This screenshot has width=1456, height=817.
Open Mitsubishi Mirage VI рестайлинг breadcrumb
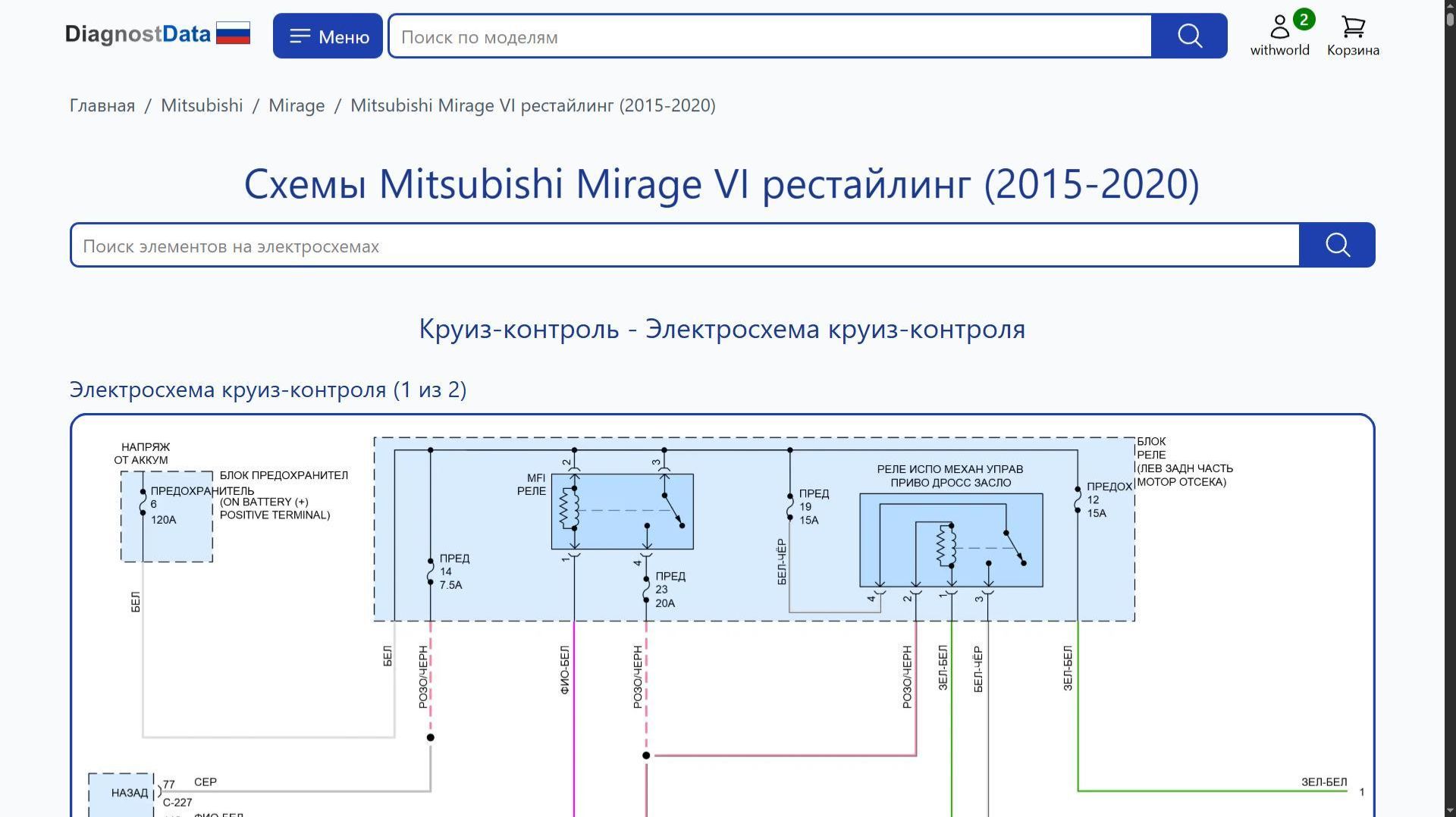coord(533,105)
